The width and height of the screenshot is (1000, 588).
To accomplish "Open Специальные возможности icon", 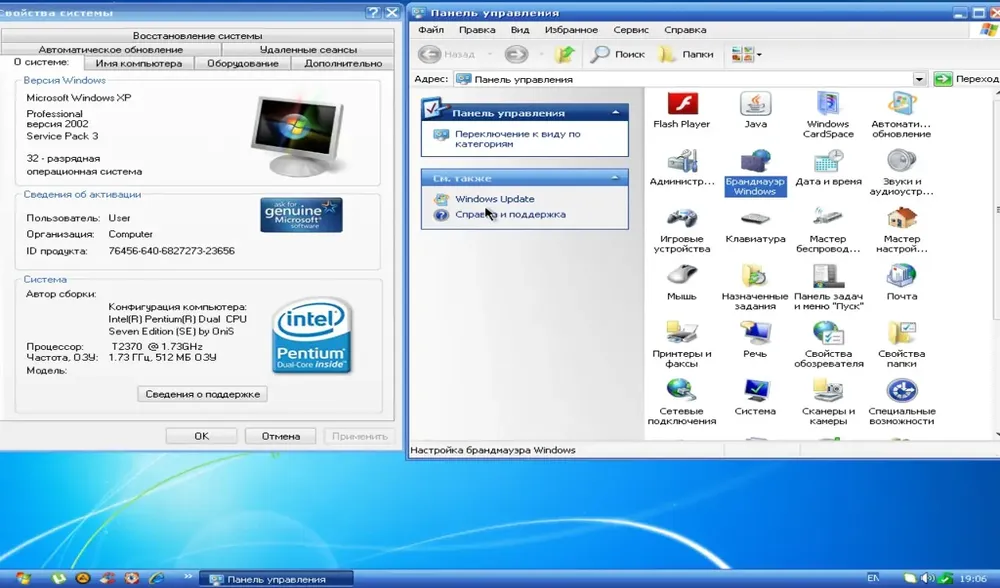I will [901, 402].
